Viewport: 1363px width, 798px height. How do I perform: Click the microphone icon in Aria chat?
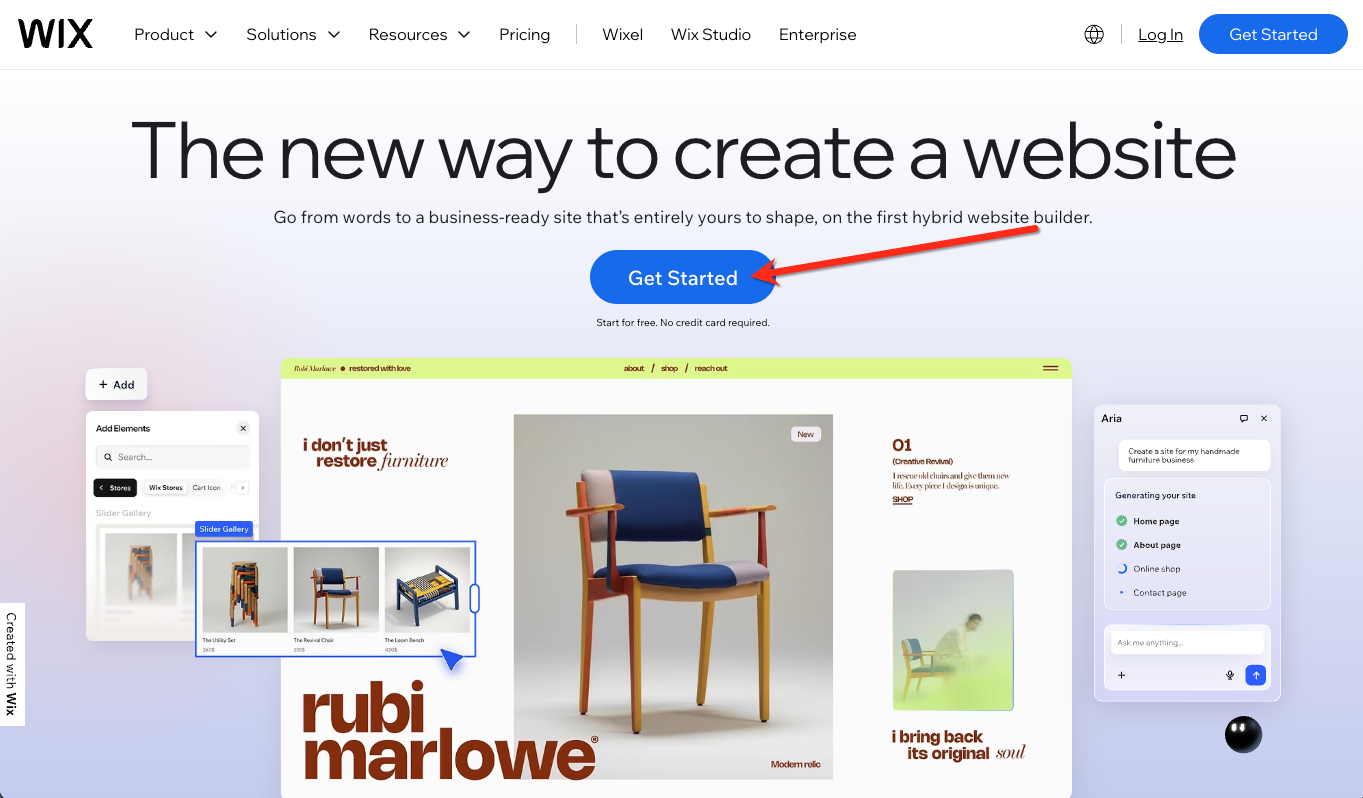1230,675
